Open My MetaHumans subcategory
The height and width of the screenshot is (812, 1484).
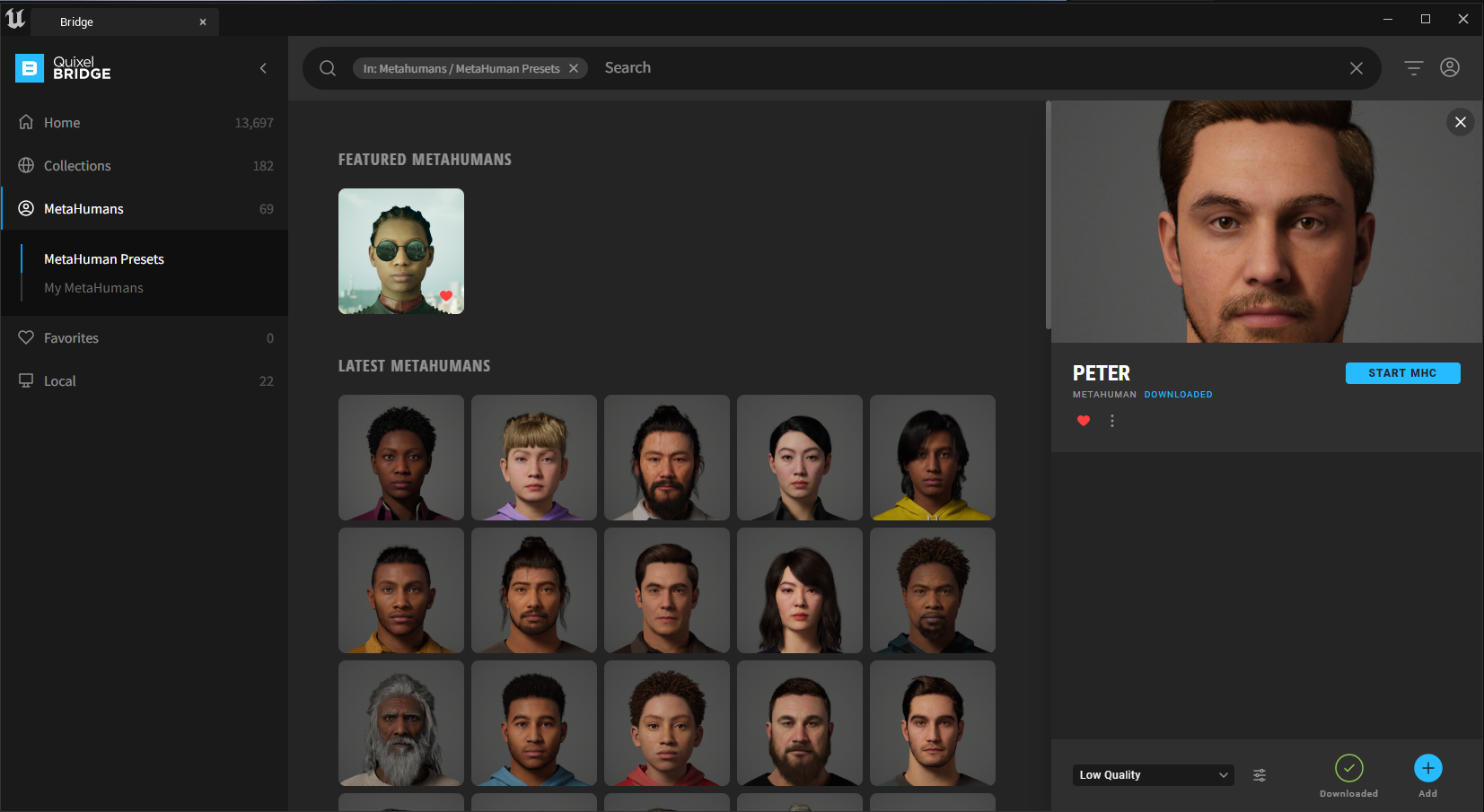point(93,288)
